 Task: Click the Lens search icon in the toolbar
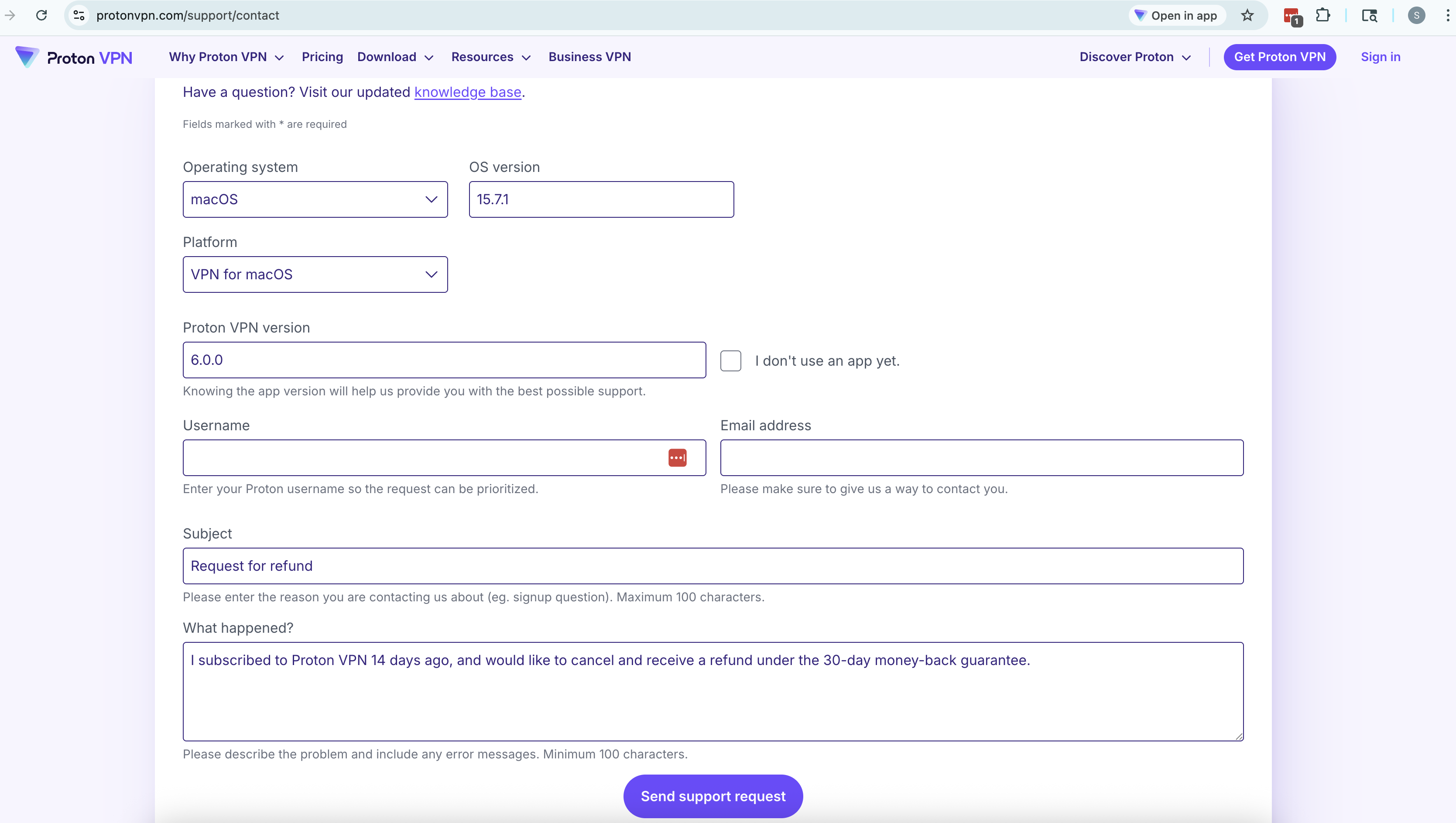pos(1370,15)
